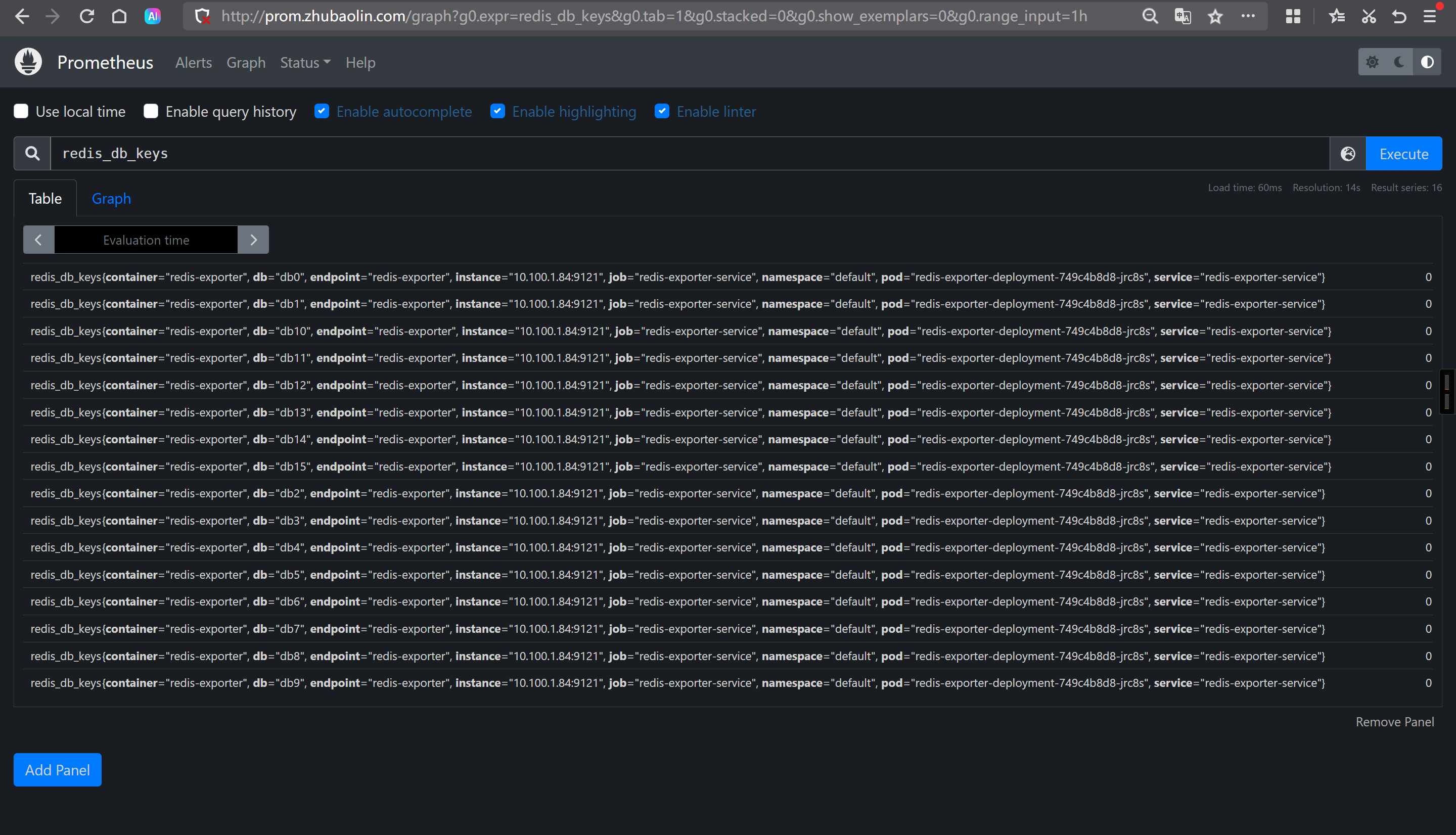This screenshot has height=835, width=1456.
Task: Bookmark this page with star icon
Action: pyautogui.click(x=1215, y=16)
